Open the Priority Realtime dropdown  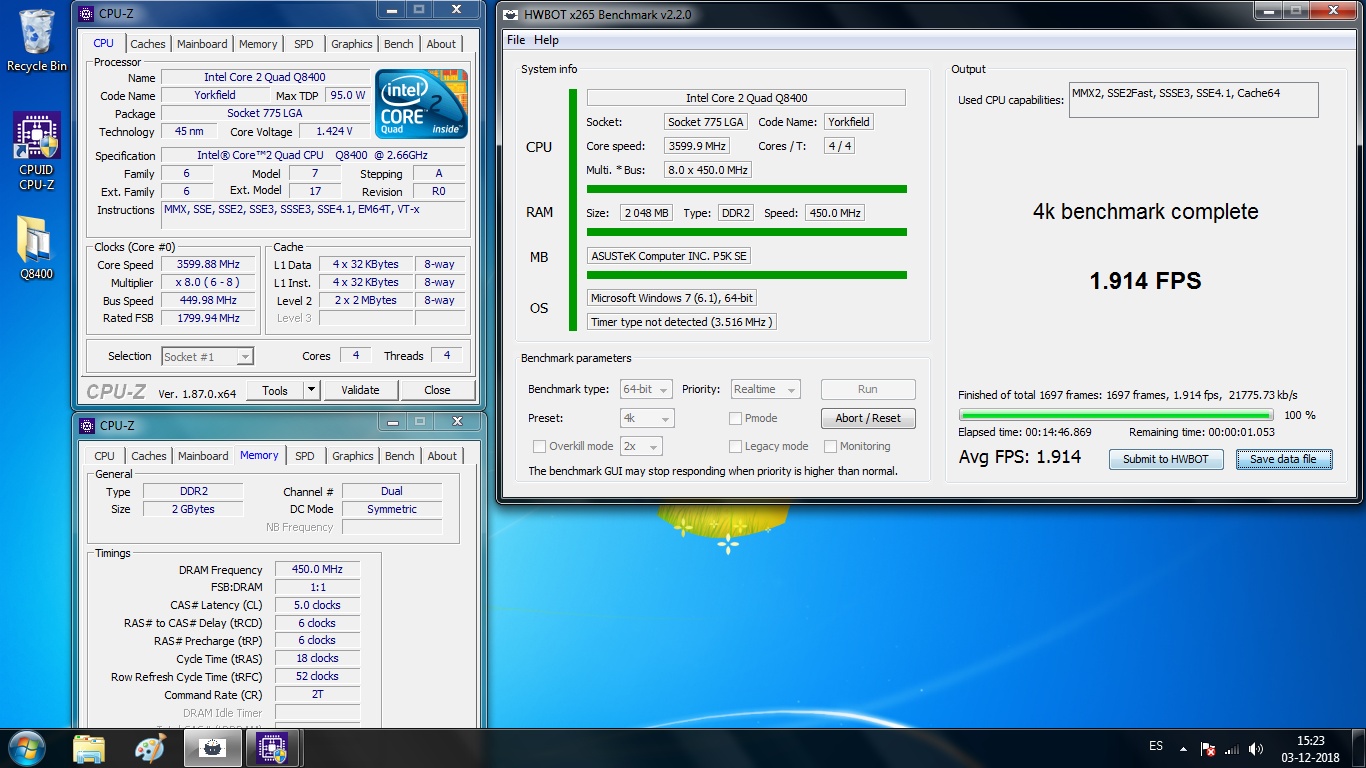click(x=766, y=389)
